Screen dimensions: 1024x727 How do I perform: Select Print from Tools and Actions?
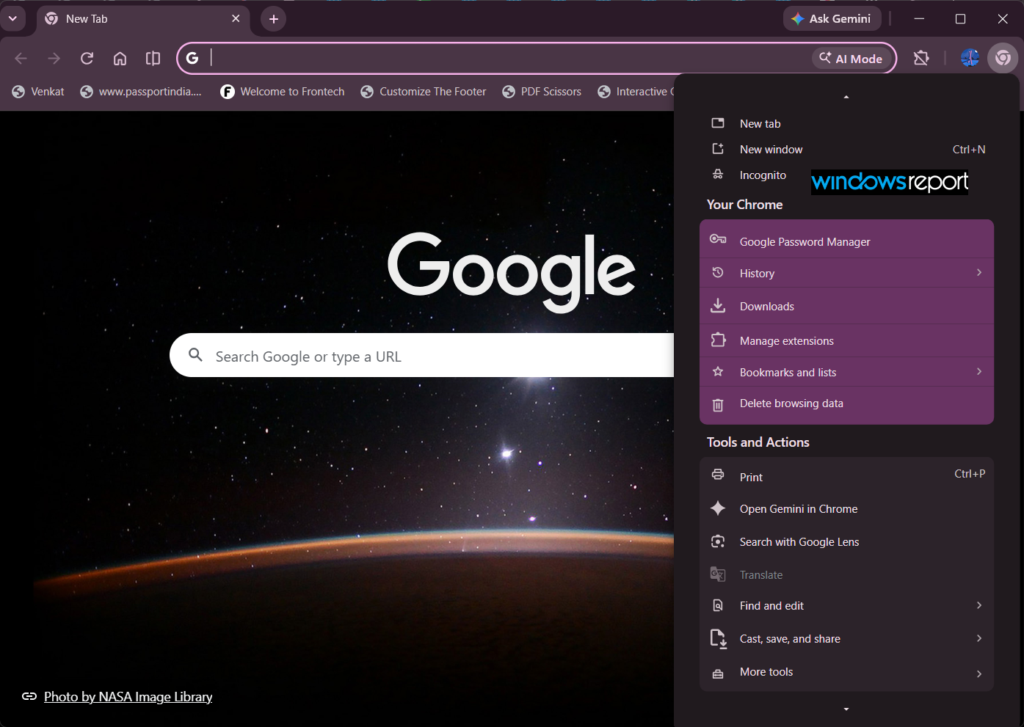coord(846,476)
